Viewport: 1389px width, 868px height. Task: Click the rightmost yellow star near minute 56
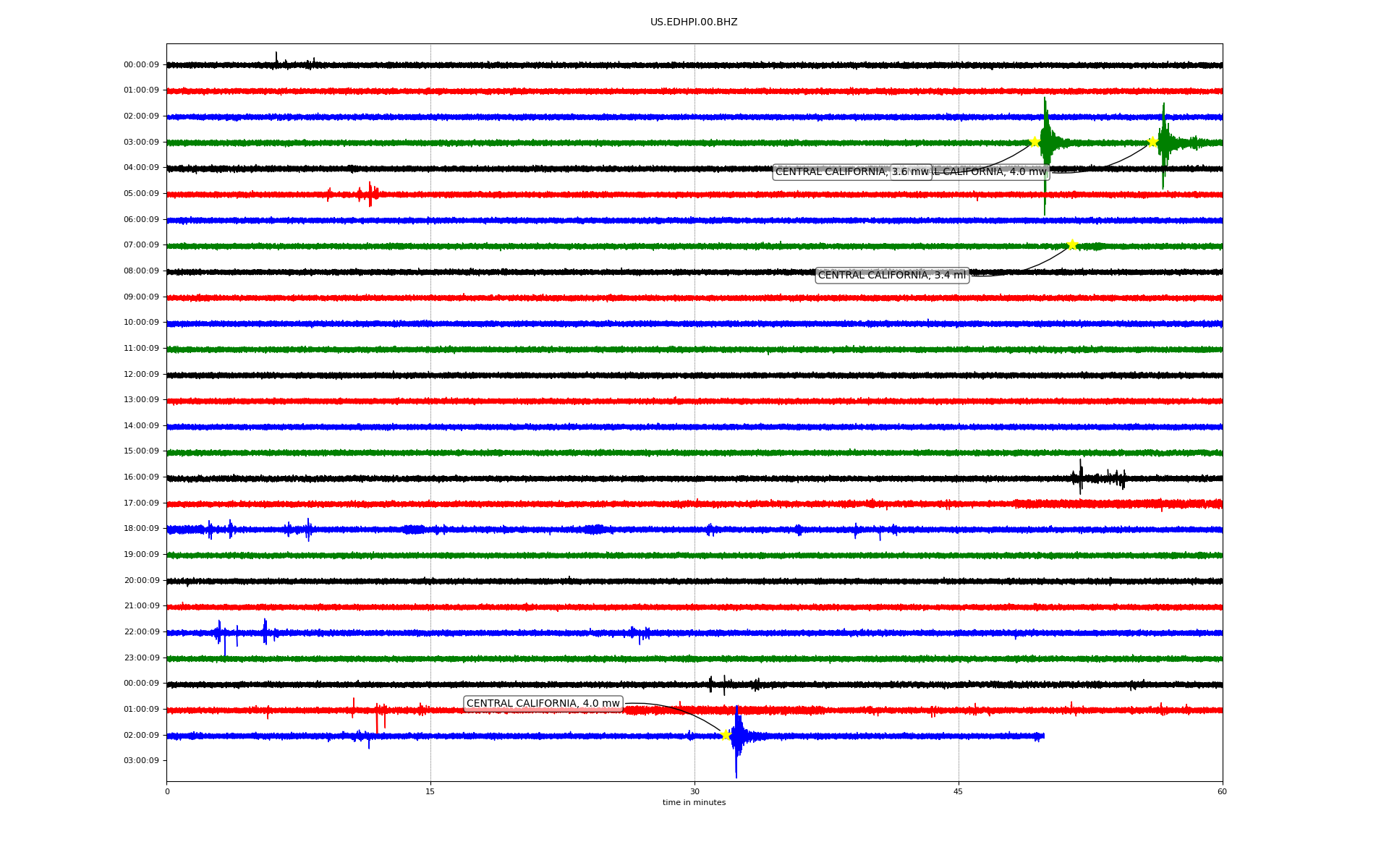(x=1152, y=142)
